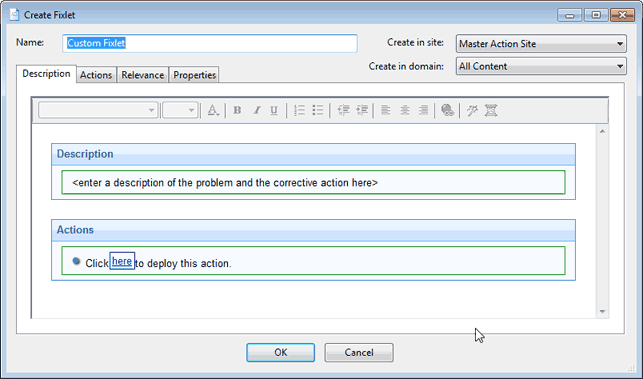
Task: Click the editor scrollbar up arrow
Action: tap(602, 131)
